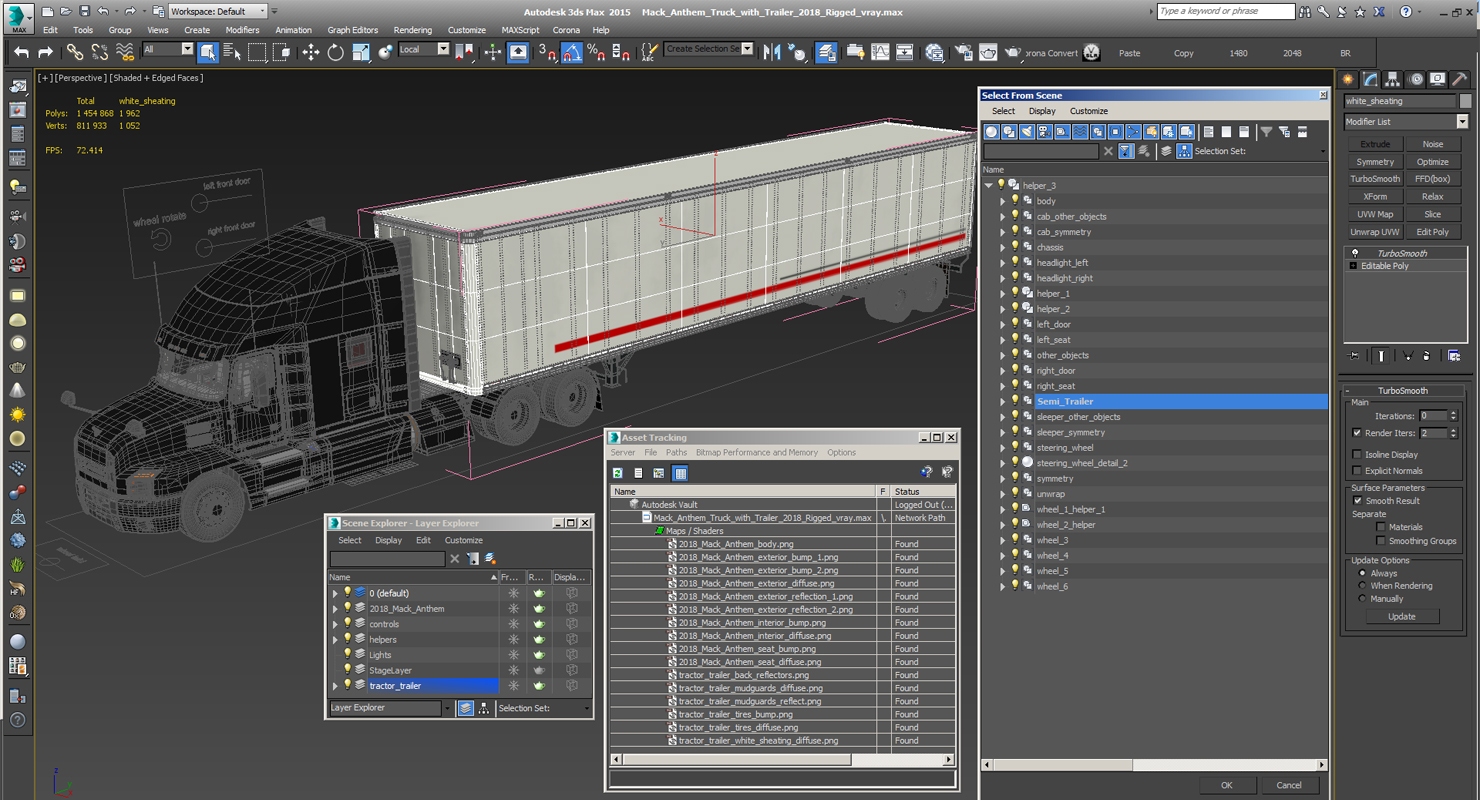Viewport: 1480px width, 800px height.
Task: Choose the Select Object tool
Action: (x=208, y=52)
